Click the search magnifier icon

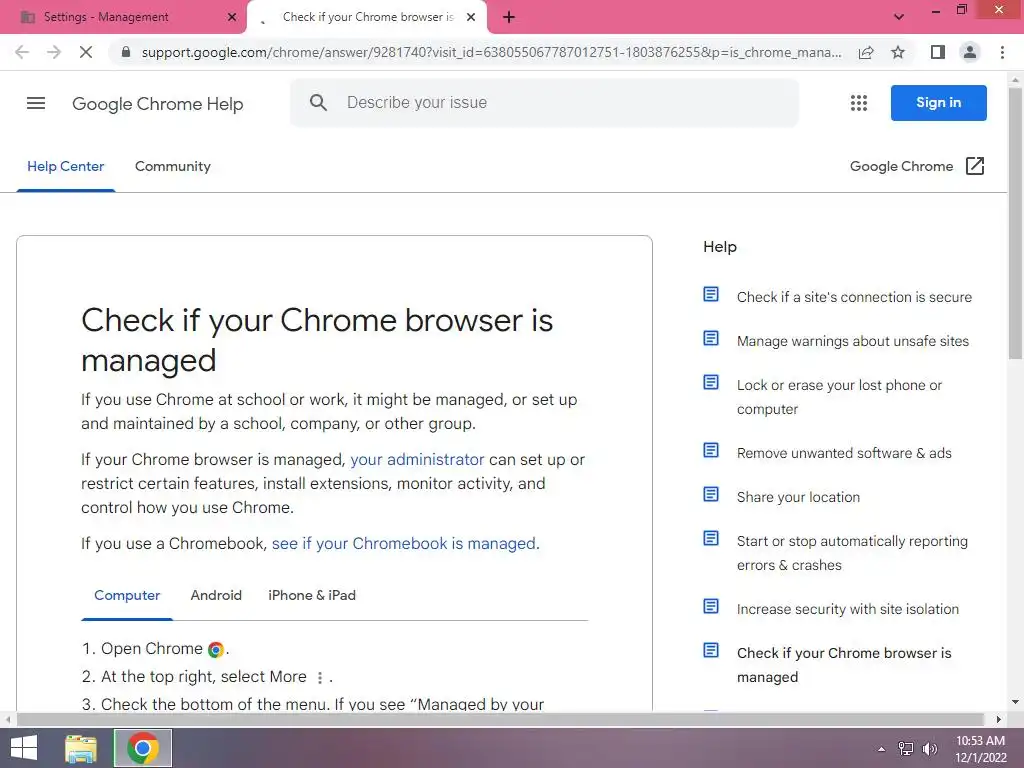(318, 103)
